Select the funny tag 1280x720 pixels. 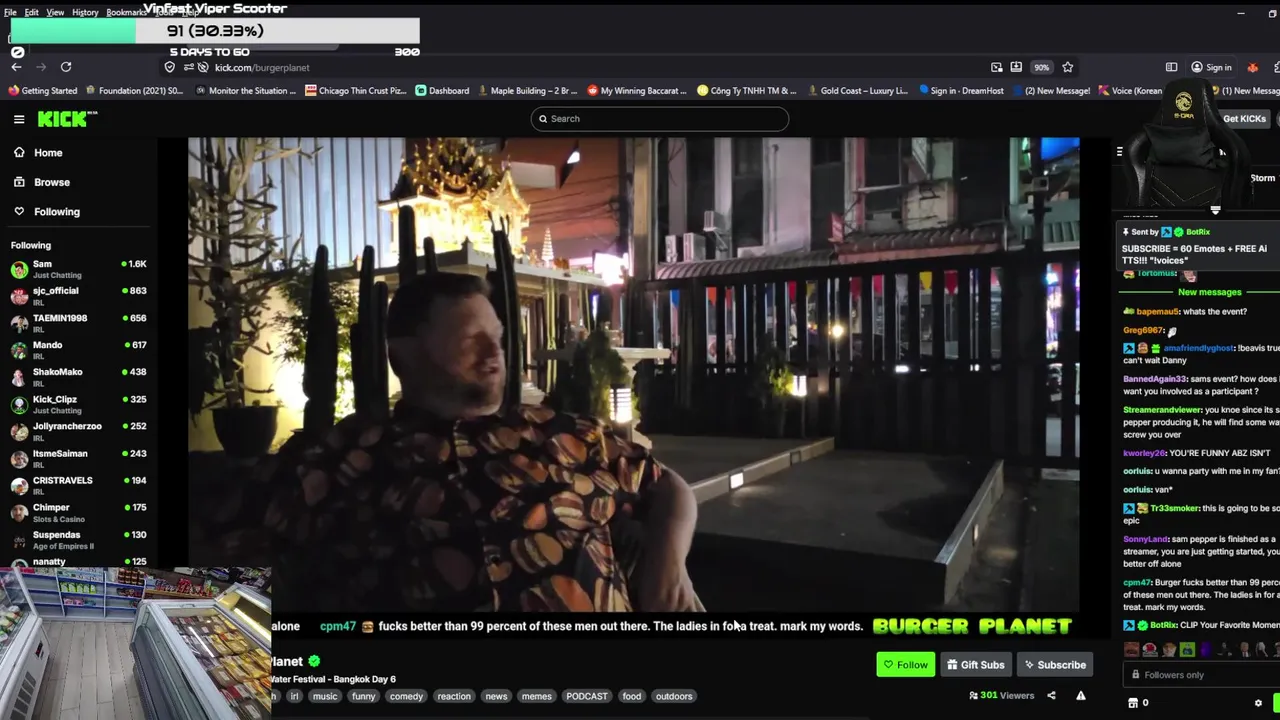pos(364,696)
